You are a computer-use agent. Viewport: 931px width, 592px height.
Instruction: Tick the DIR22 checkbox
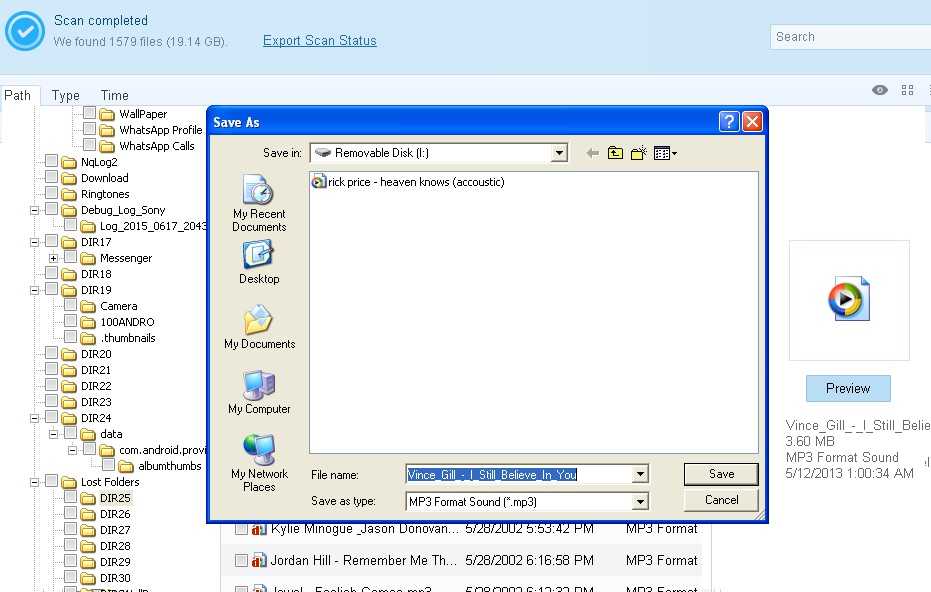52,385
